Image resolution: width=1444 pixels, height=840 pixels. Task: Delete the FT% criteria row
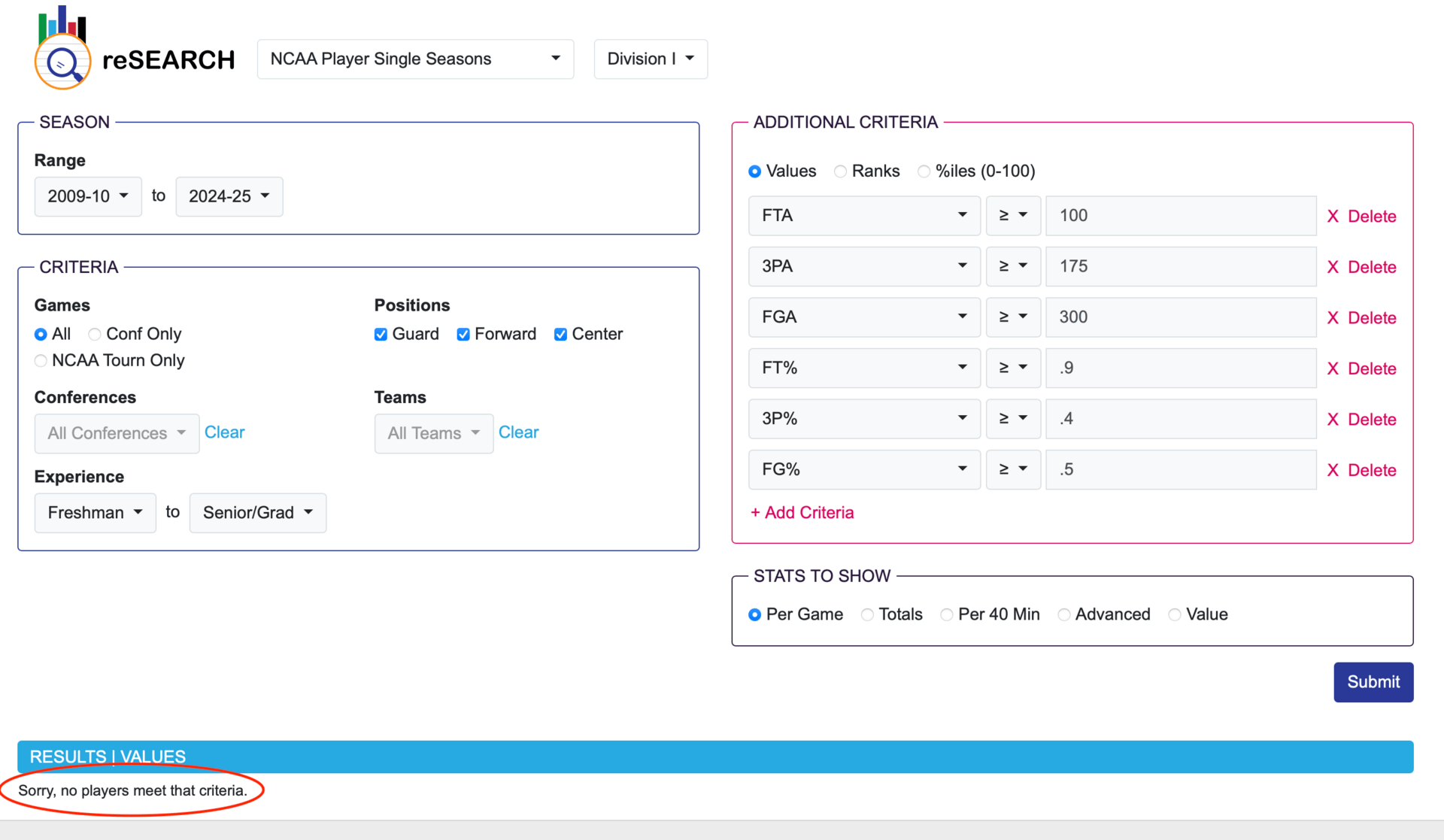click(x=1361, y=368)
